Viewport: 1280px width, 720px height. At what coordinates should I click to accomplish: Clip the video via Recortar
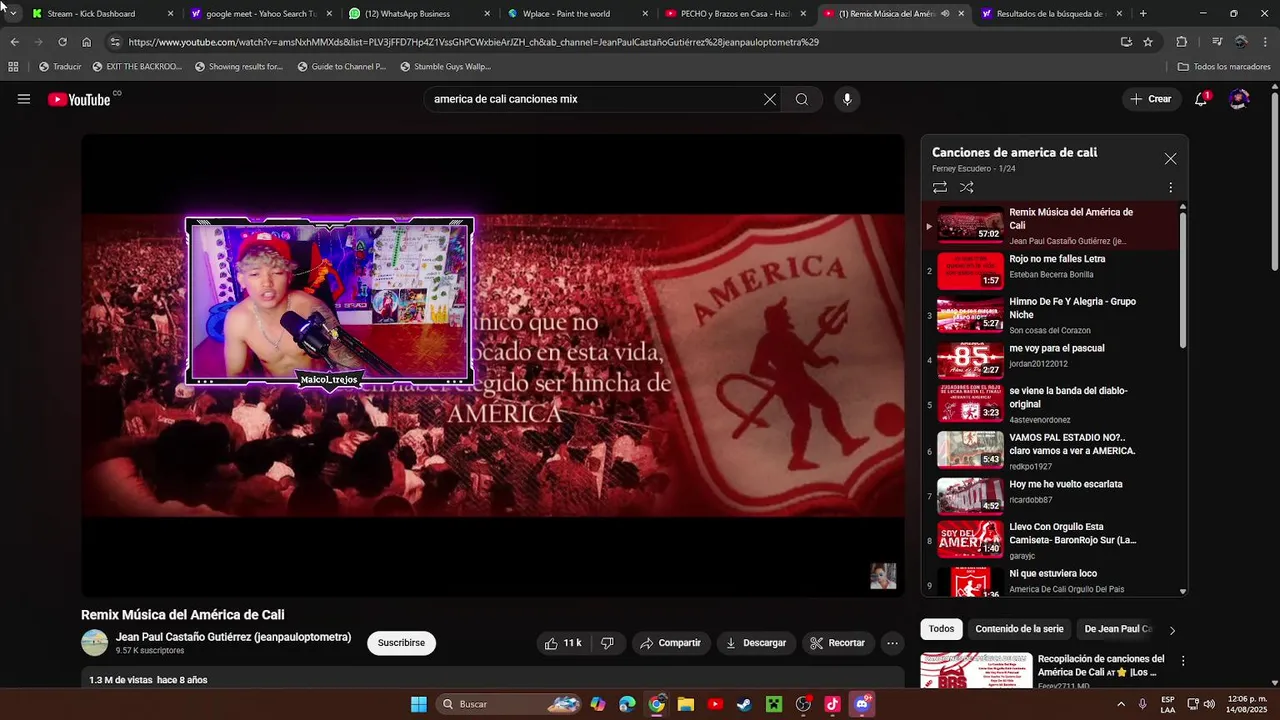[x=838, y=643]
